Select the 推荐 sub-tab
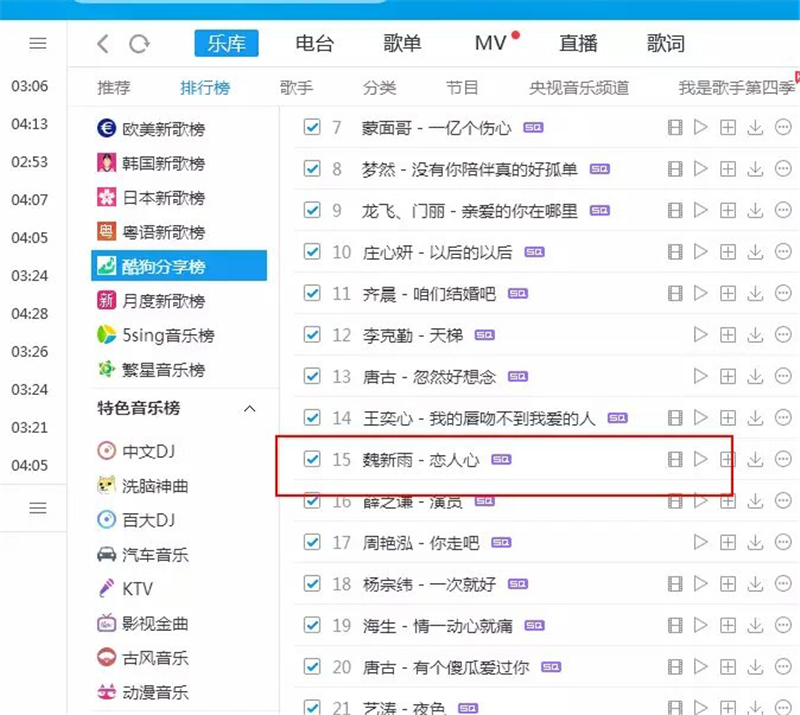 tap(114, 88)
